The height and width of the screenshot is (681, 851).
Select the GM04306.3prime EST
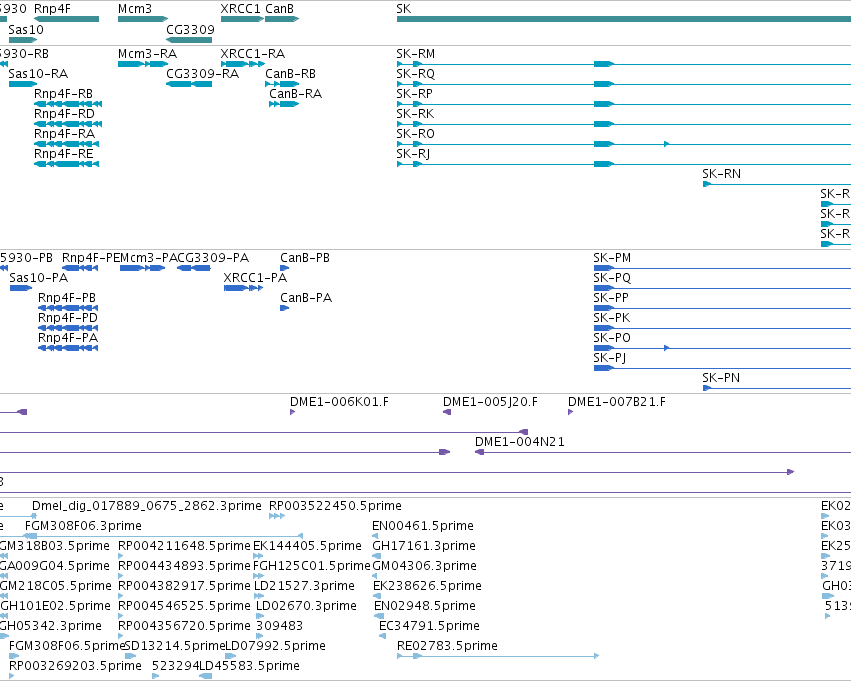coord(376,576)
